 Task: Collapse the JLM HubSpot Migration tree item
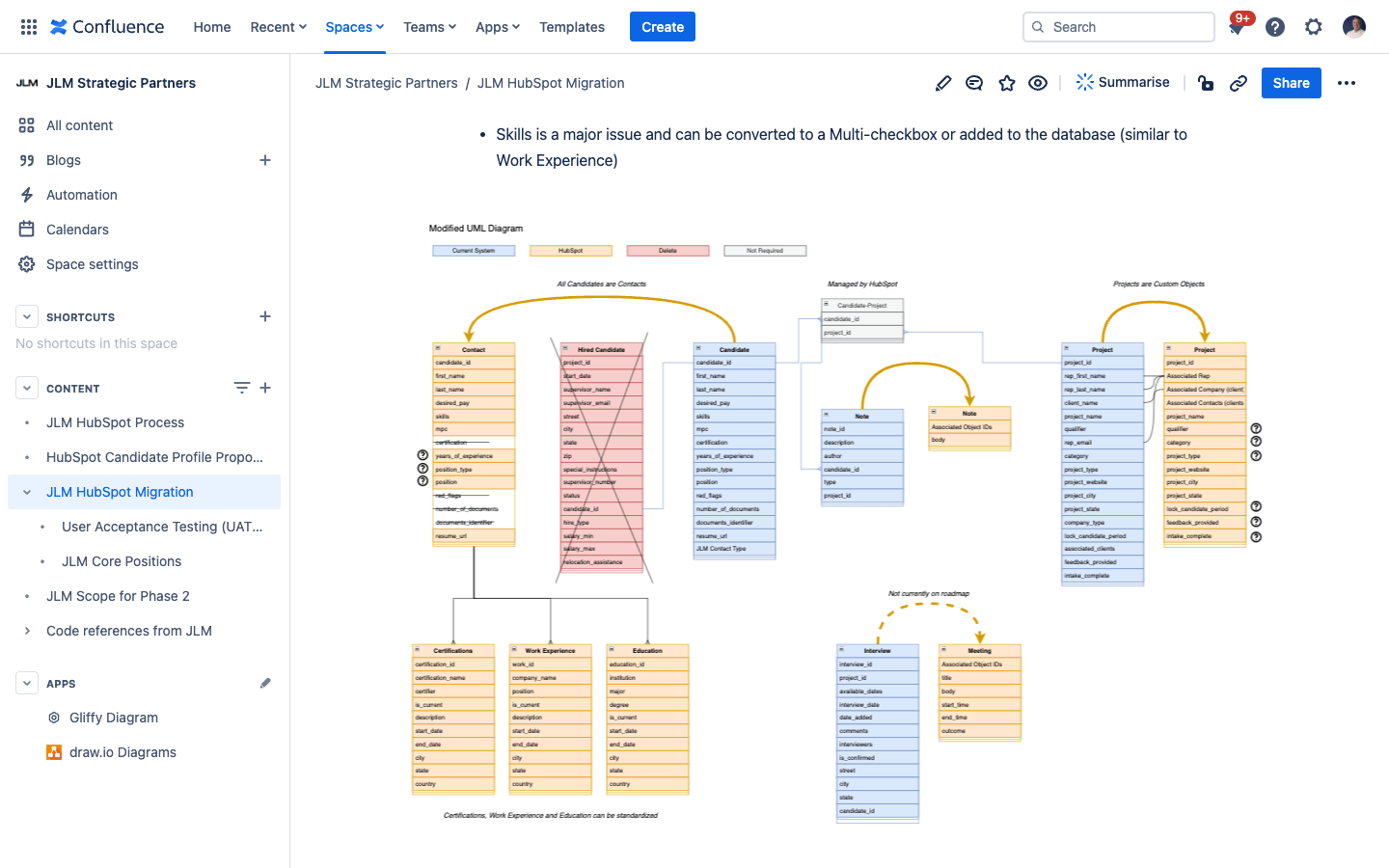tap(26, 492)
